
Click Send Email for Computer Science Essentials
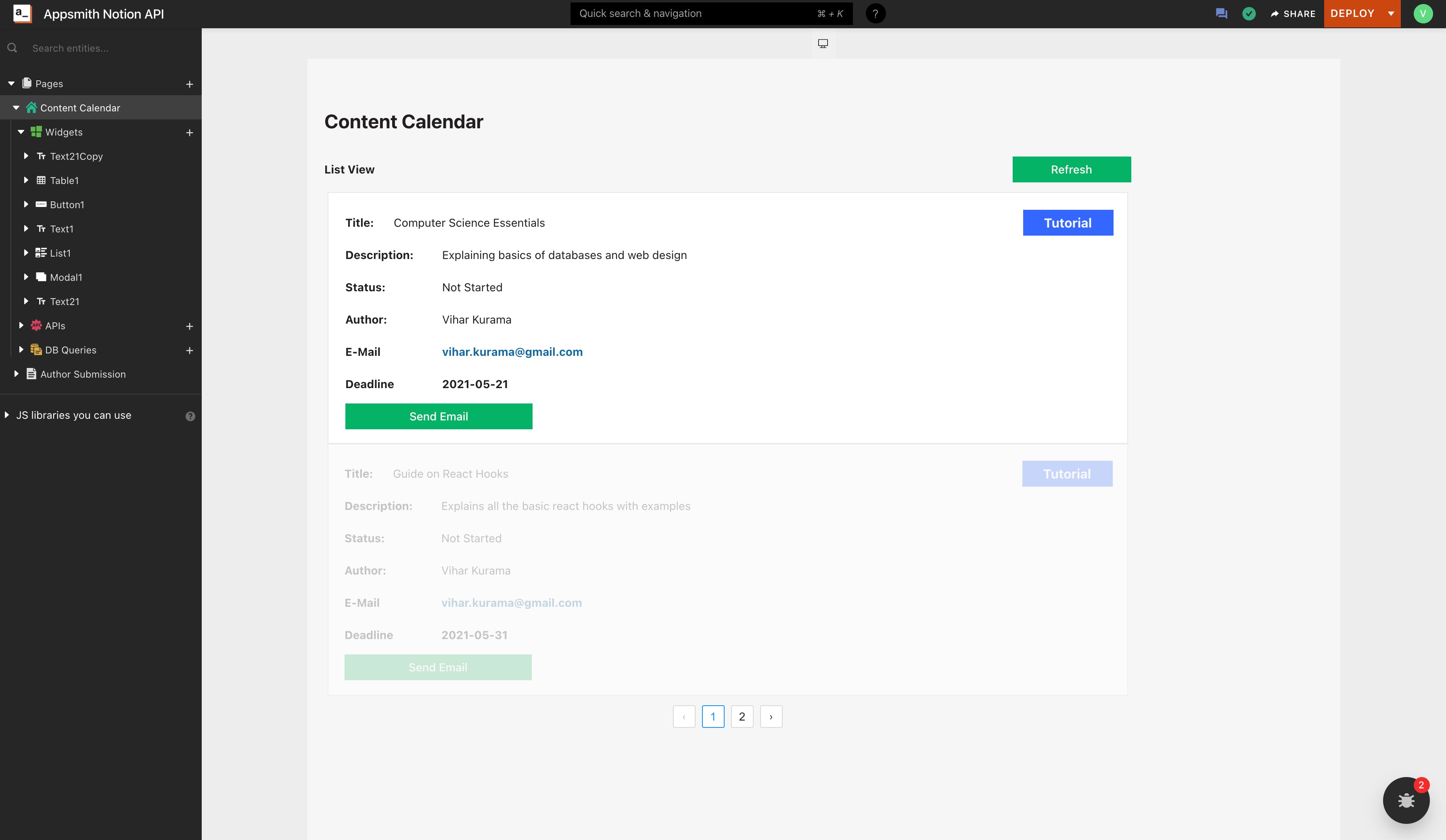[x=439, y=416]
